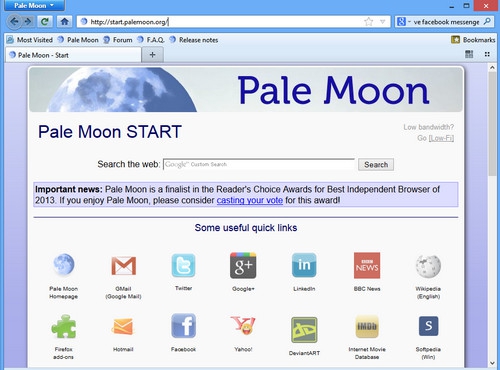
Task: Open the Google+ quick link icon
Action: pyautogui.click(x=243, y=265)
